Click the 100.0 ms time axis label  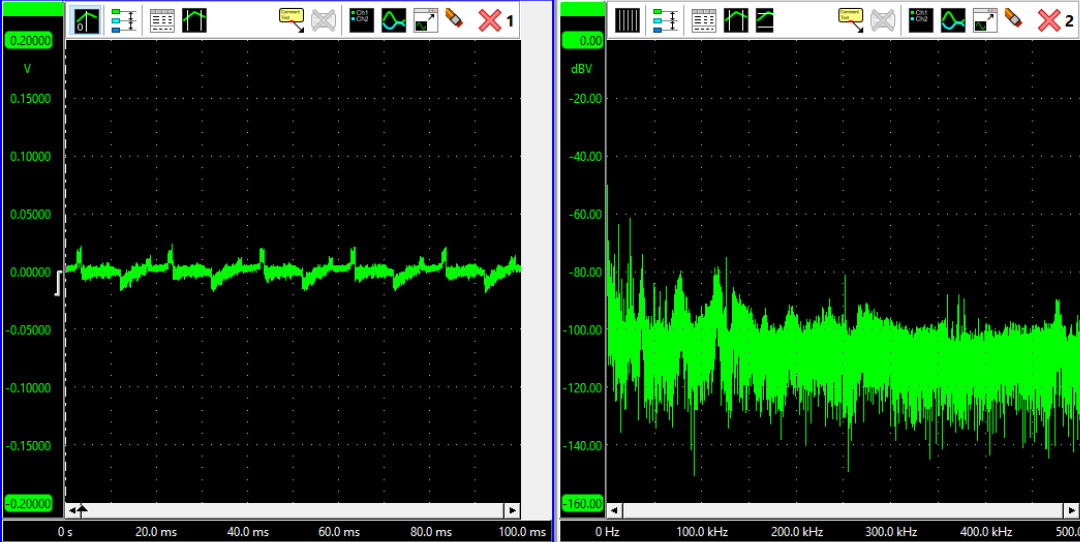521,532
